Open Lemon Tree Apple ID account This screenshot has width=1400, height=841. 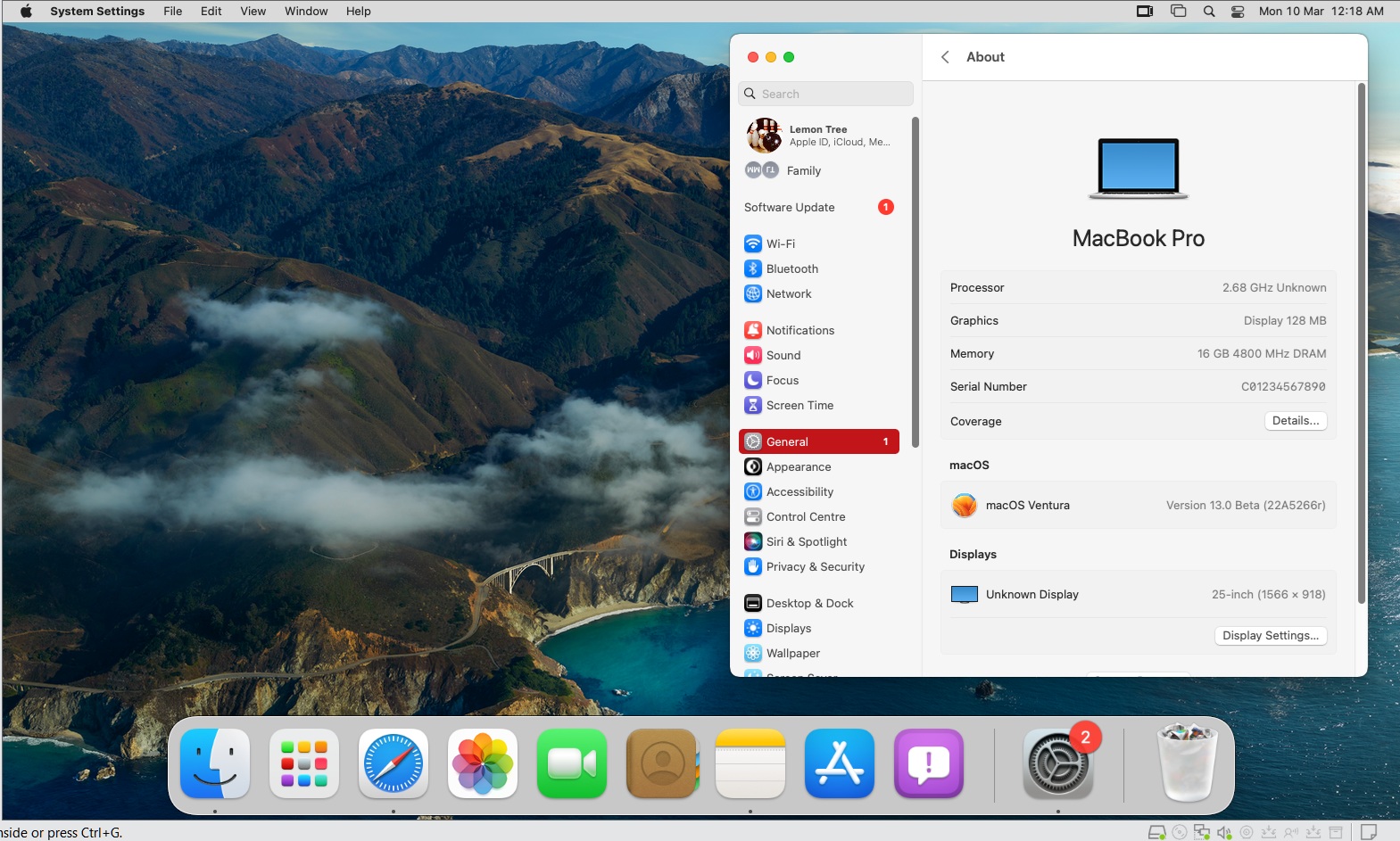[818, 136]
